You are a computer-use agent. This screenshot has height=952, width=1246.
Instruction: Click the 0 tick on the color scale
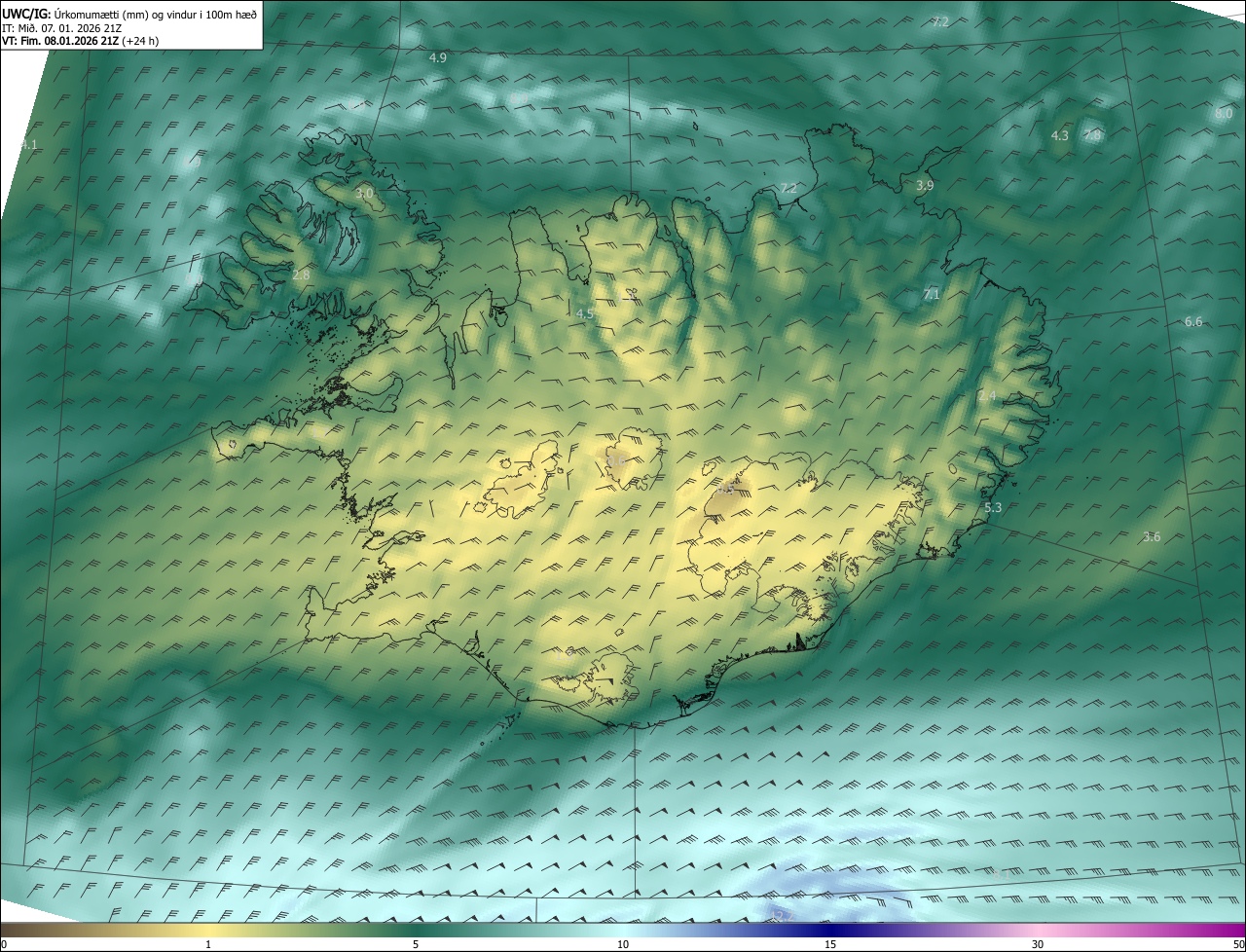pos(4,944)
